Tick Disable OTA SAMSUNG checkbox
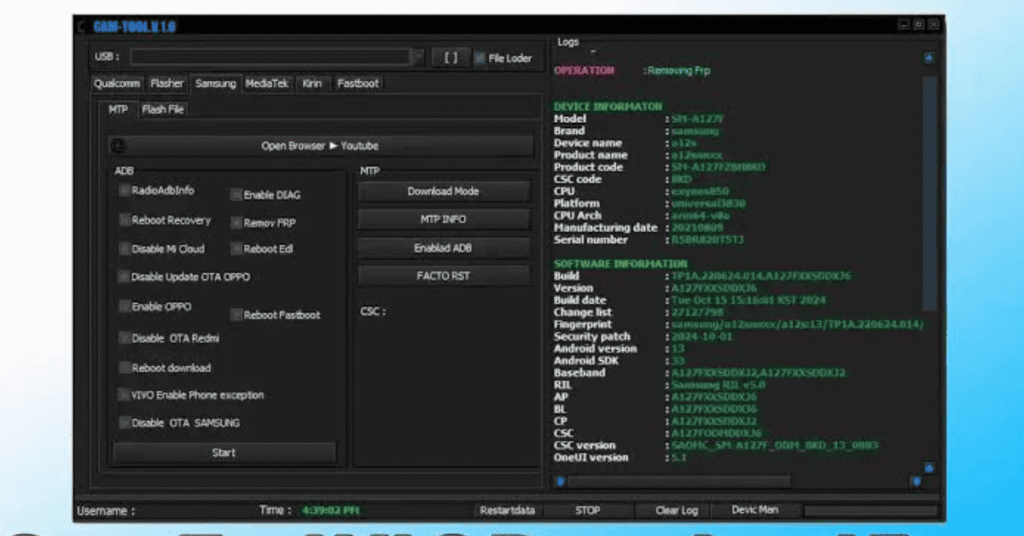The width and height of the screenshot is (1024, 536). (124, 422)
